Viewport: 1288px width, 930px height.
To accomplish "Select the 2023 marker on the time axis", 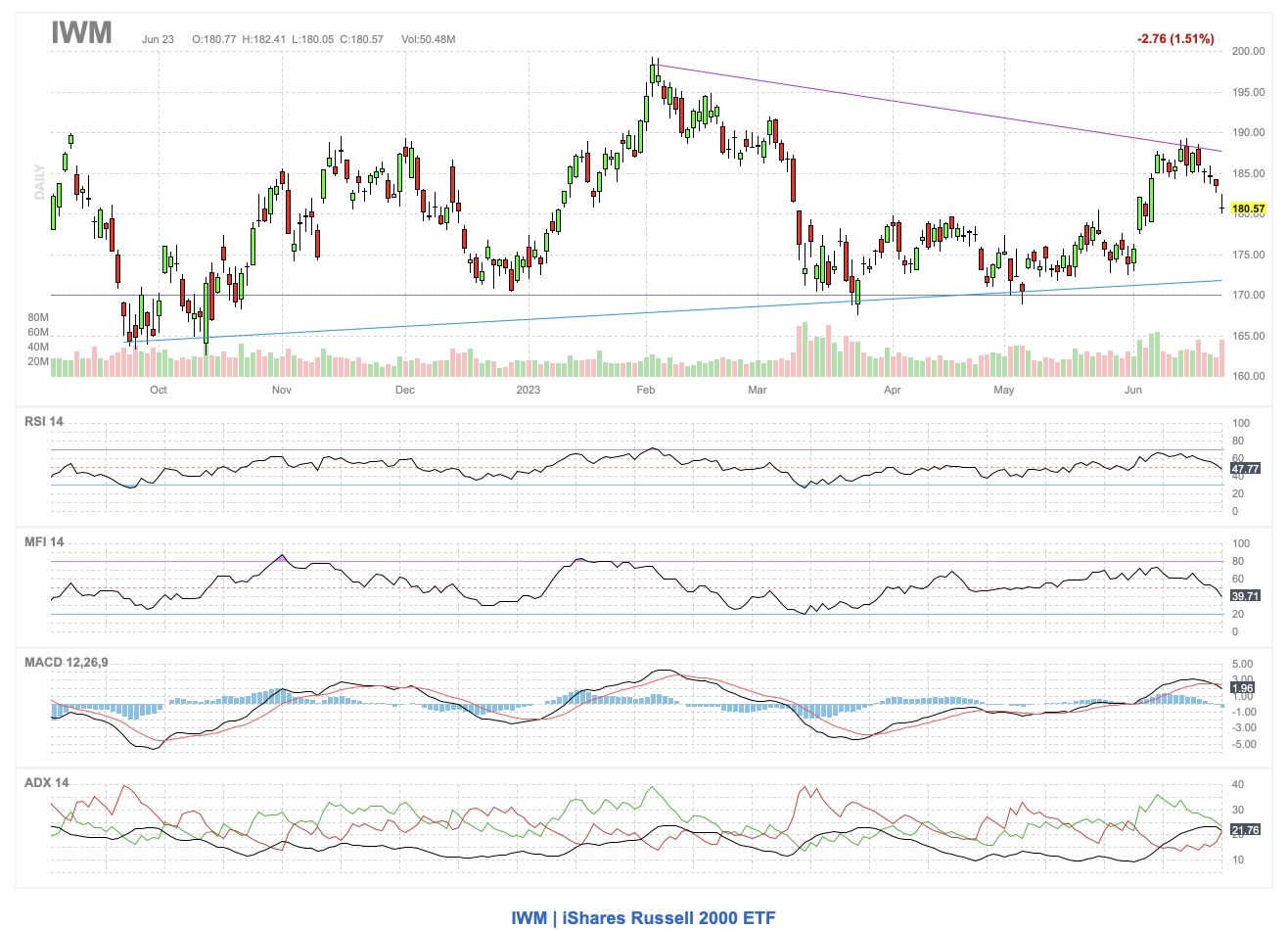I will pos(528,390).
